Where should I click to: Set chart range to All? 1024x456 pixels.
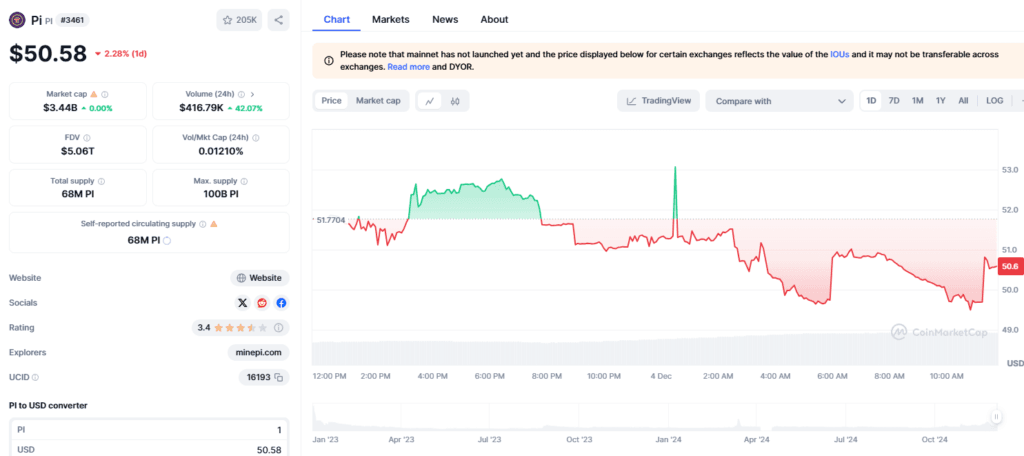coord(963,101)
